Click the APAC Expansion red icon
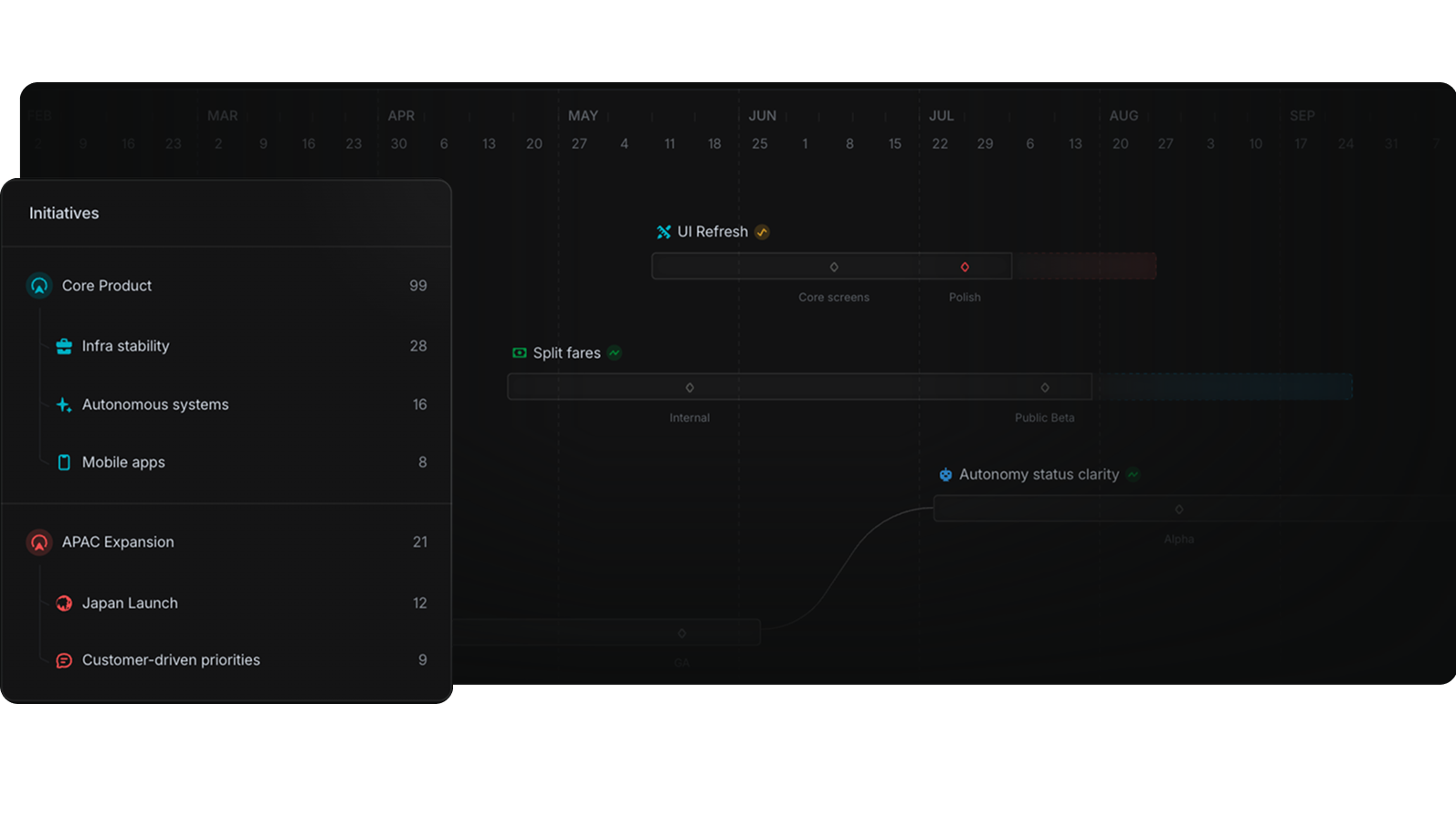 coord(39,542)
